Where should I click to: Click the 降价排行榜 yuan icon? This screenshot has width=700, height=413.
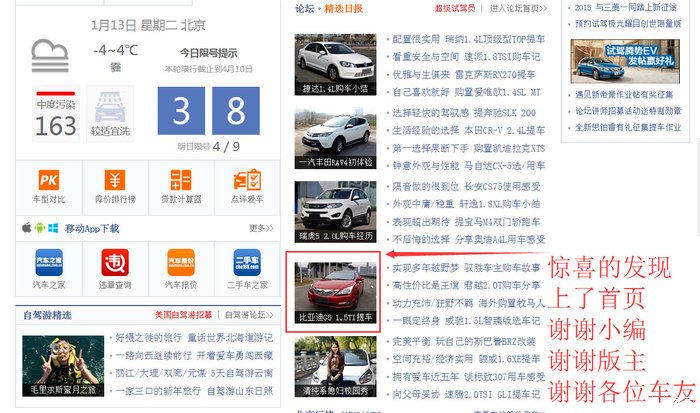115,180
